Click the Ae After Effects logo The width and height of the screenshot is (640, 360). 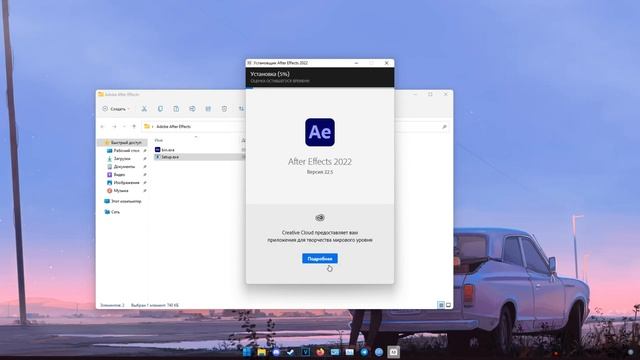click(320, 132)
